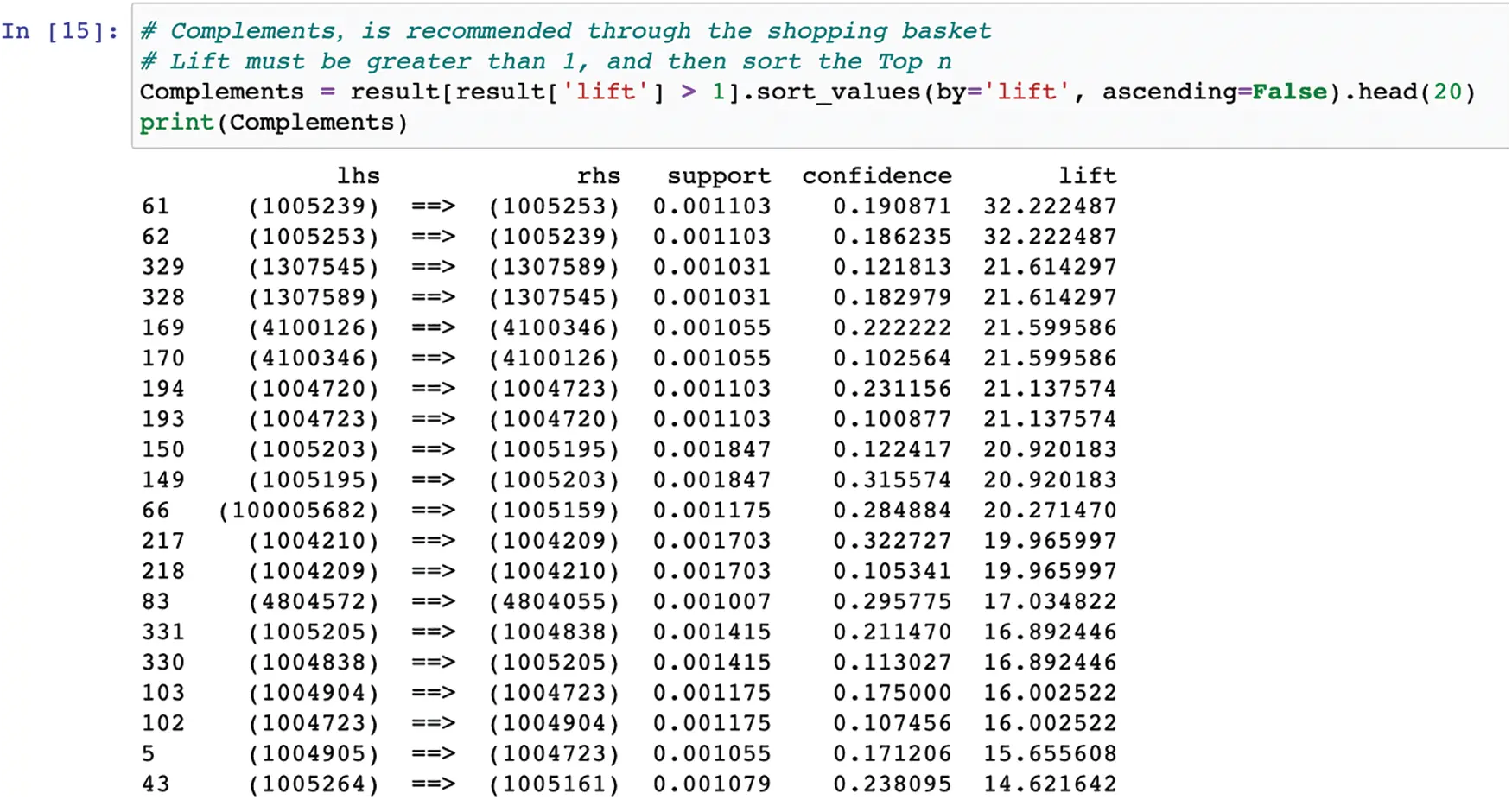
Task: Click row index 218
Action: 163,571
